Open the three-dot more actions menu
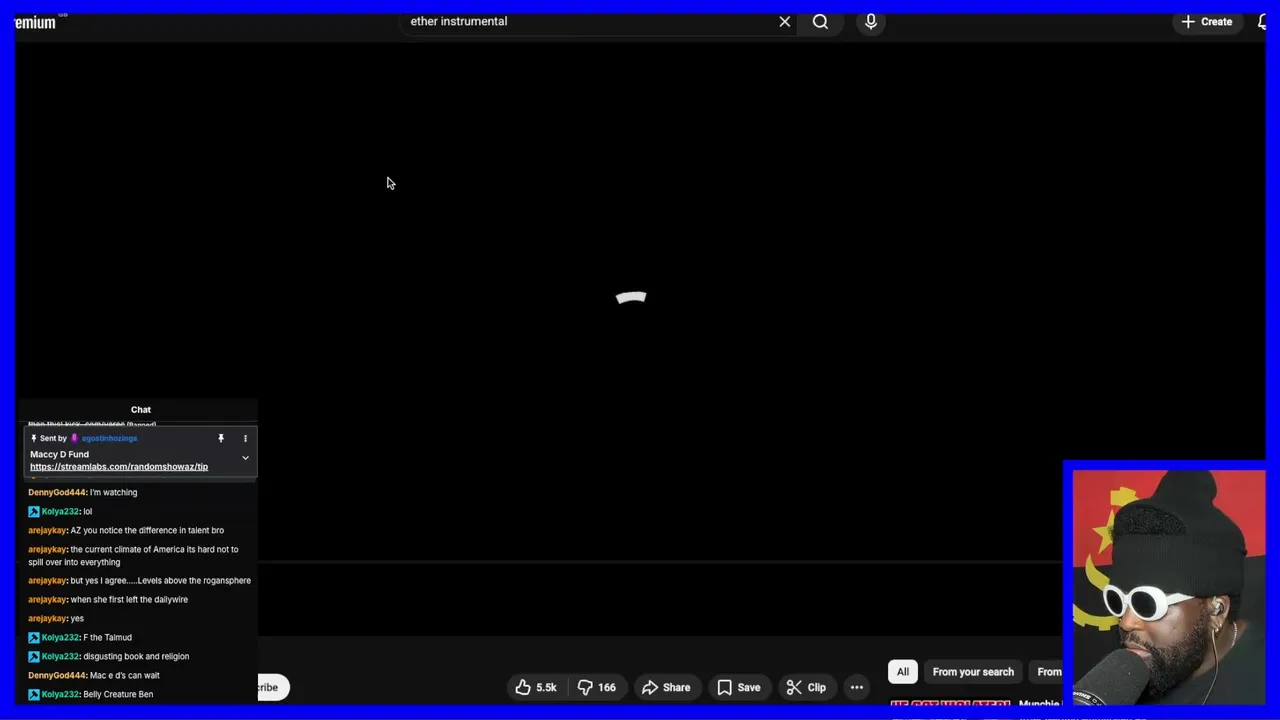 857,687
